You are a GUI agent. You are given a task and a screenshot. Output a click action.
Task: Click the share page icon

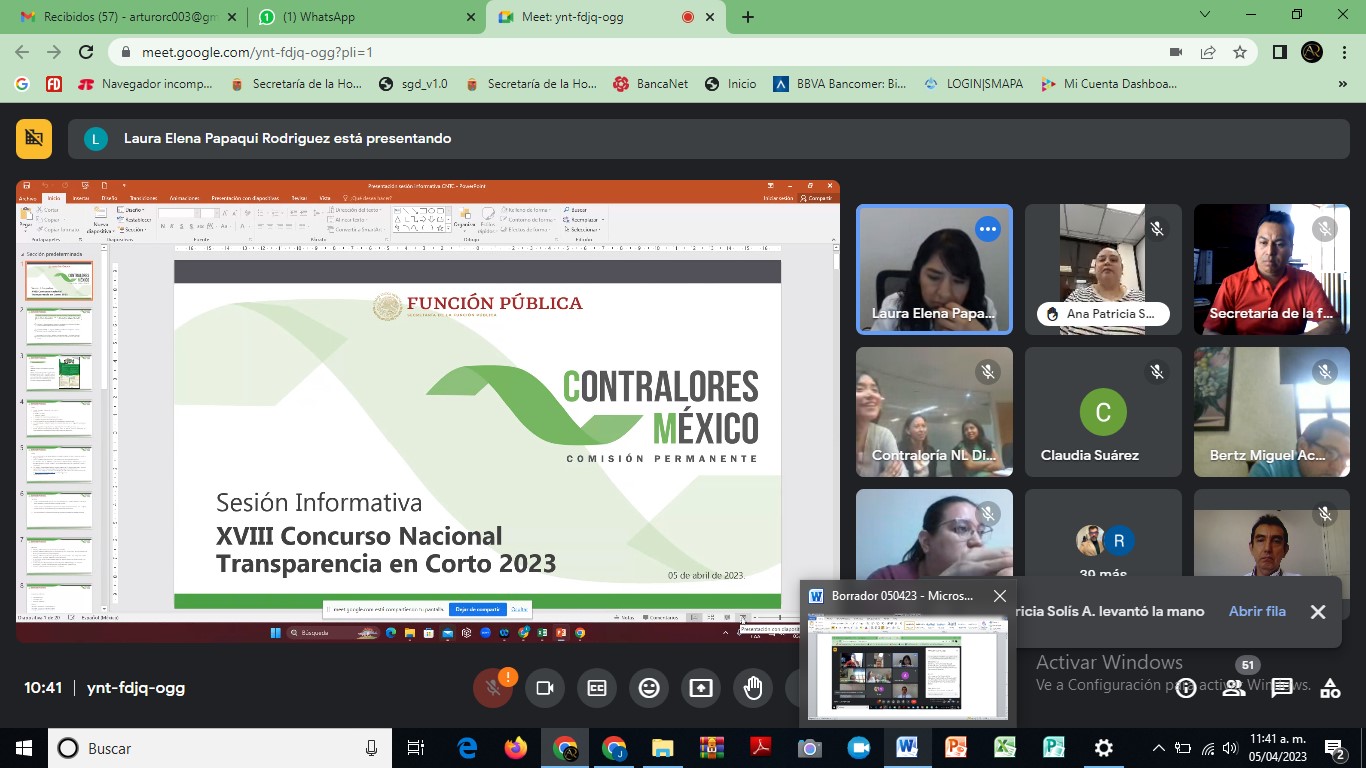pyautogui.click(x=1208, y=52)
